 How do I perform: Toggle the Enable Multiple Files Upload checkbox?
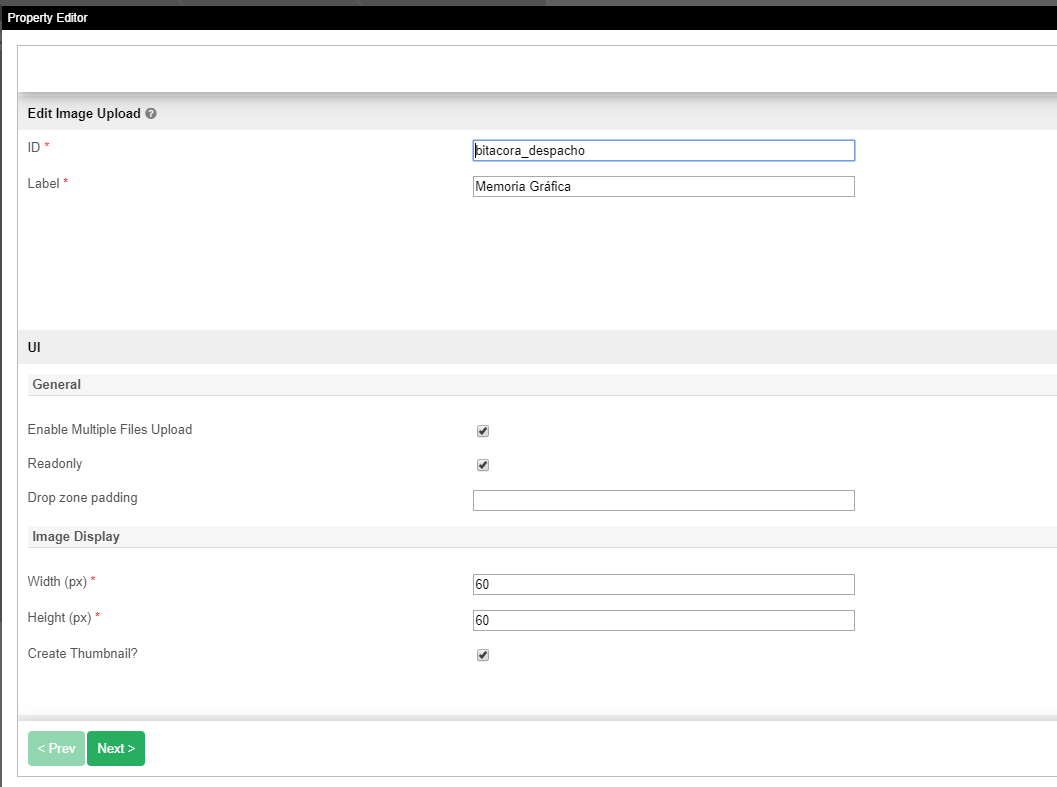coord(483,431)
